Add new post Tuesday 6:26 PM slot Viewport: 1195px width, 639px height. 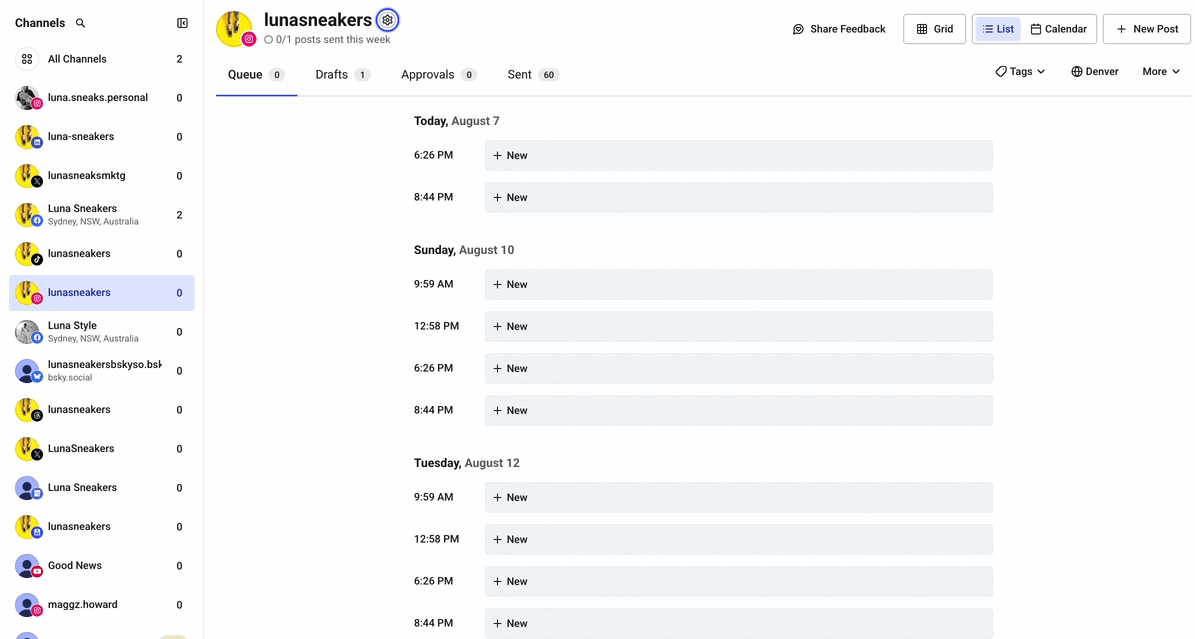coord(738,581)
